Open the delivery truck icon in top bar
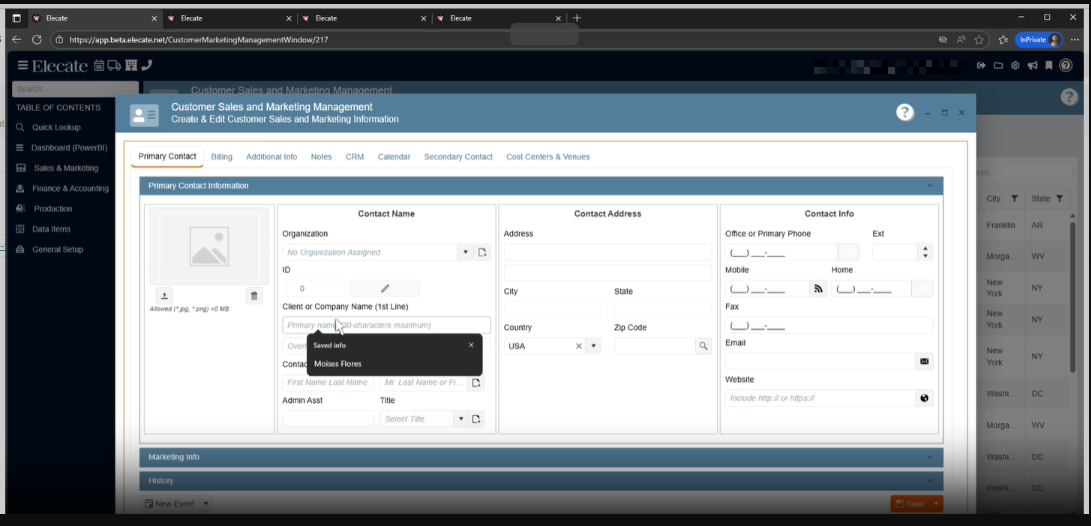The width and height of the screenshot is (1091, 526). [x=114, y=65]
